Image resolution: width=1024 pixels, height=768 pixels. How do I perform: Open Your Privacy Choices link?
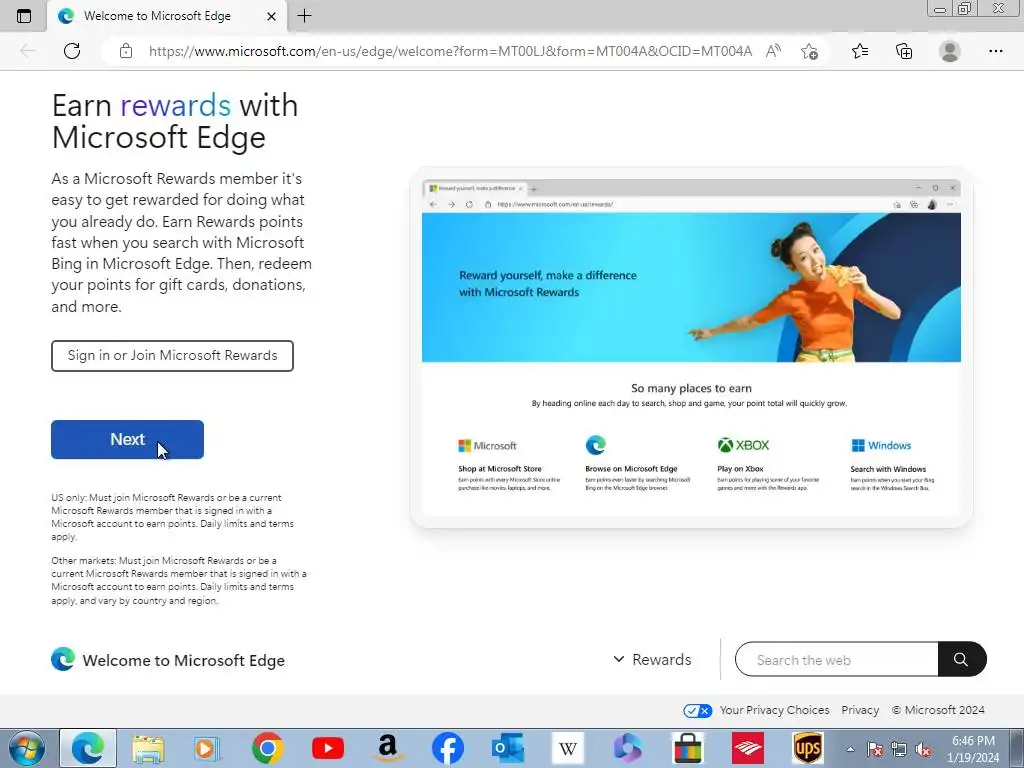[x=775, y=710]
